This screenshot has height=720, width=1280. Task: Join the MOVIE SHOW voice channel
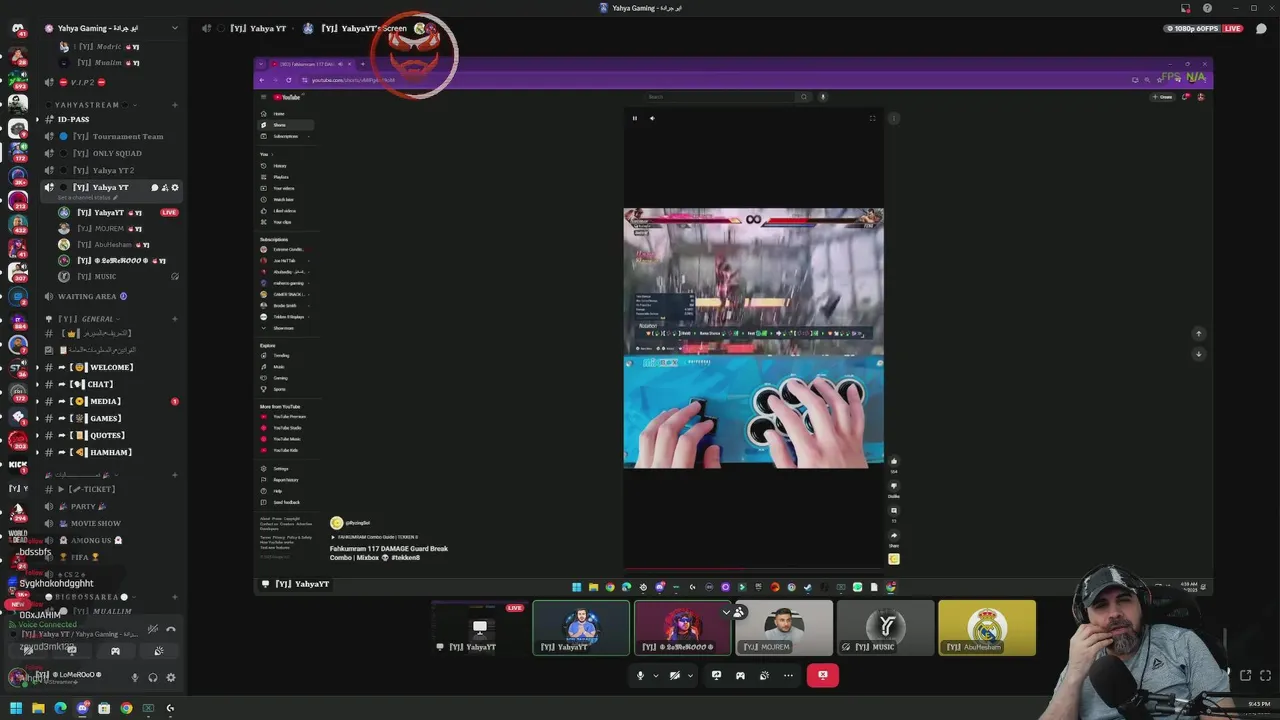tap(110, 523)
